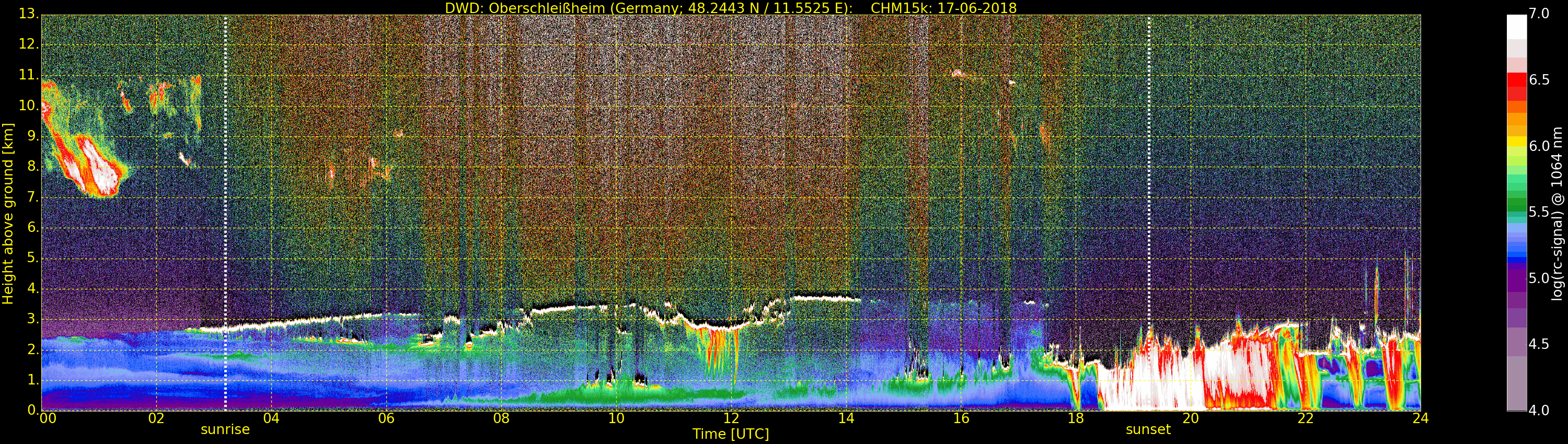Click the colorbar tick value 6.5

(1538, 80)
